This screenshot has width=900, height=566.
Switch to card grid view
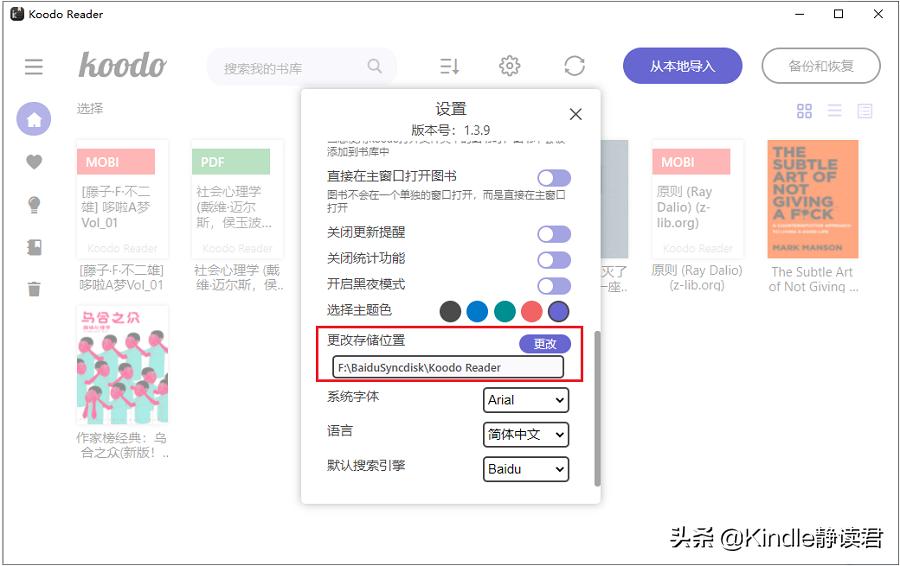coord(804,111)
